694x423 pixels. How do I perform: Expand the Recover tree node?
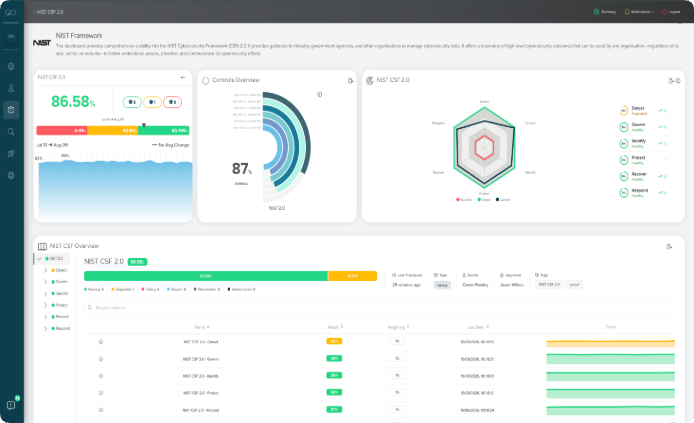tap(45, 317)
